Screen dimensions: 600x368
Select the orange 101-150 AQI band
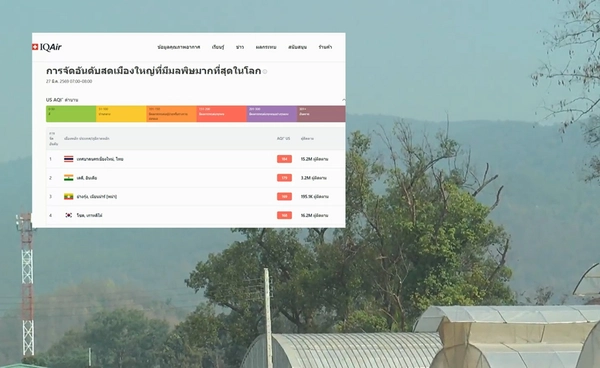(x=171, y=114)
